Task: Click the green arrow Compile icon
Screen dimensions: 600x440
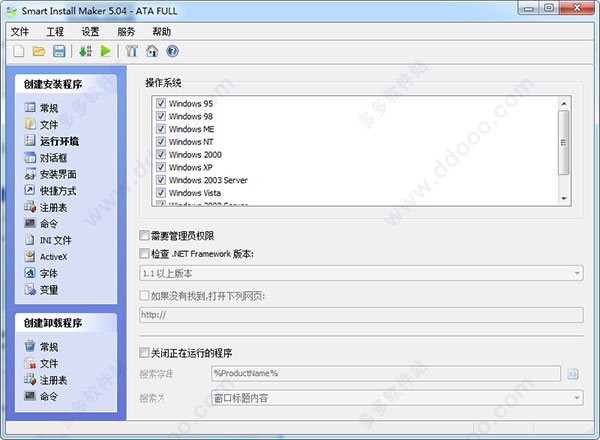Action: click(85, 51)
